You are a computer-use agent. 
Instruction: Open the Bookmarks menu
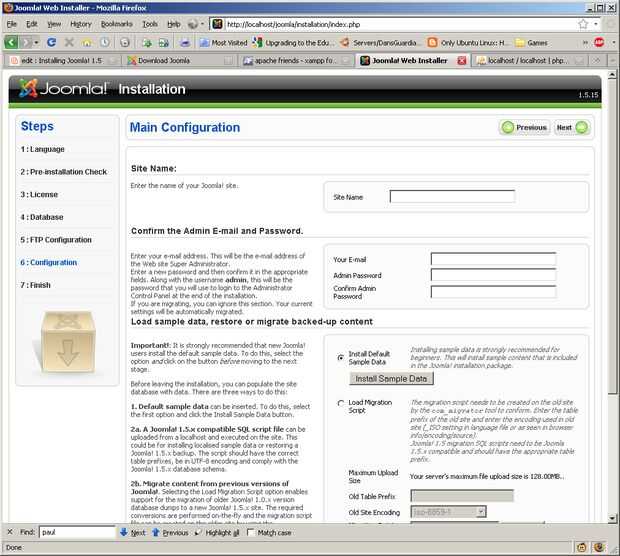(117, 24)
